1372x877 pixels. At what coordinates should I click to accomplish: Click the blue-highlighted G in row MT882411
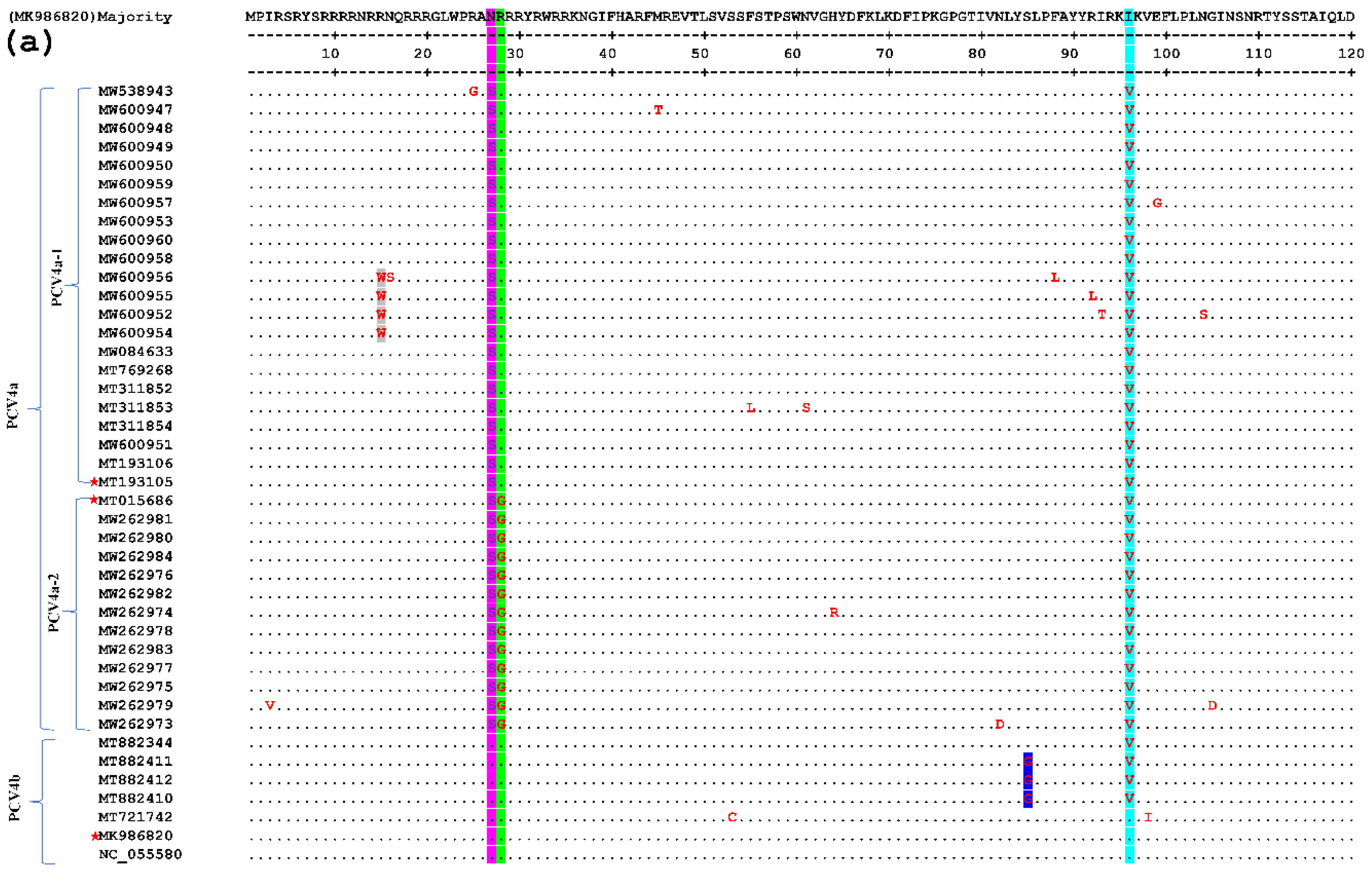[x=1028, y=761]
